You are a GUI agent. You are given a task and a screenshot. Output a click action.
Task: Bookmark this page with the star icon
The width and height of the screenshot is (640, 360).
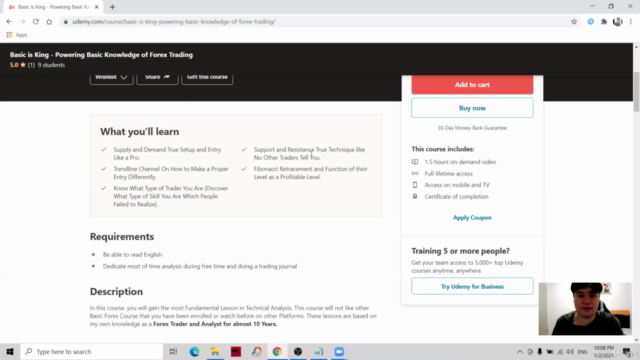tap(574, 22)
